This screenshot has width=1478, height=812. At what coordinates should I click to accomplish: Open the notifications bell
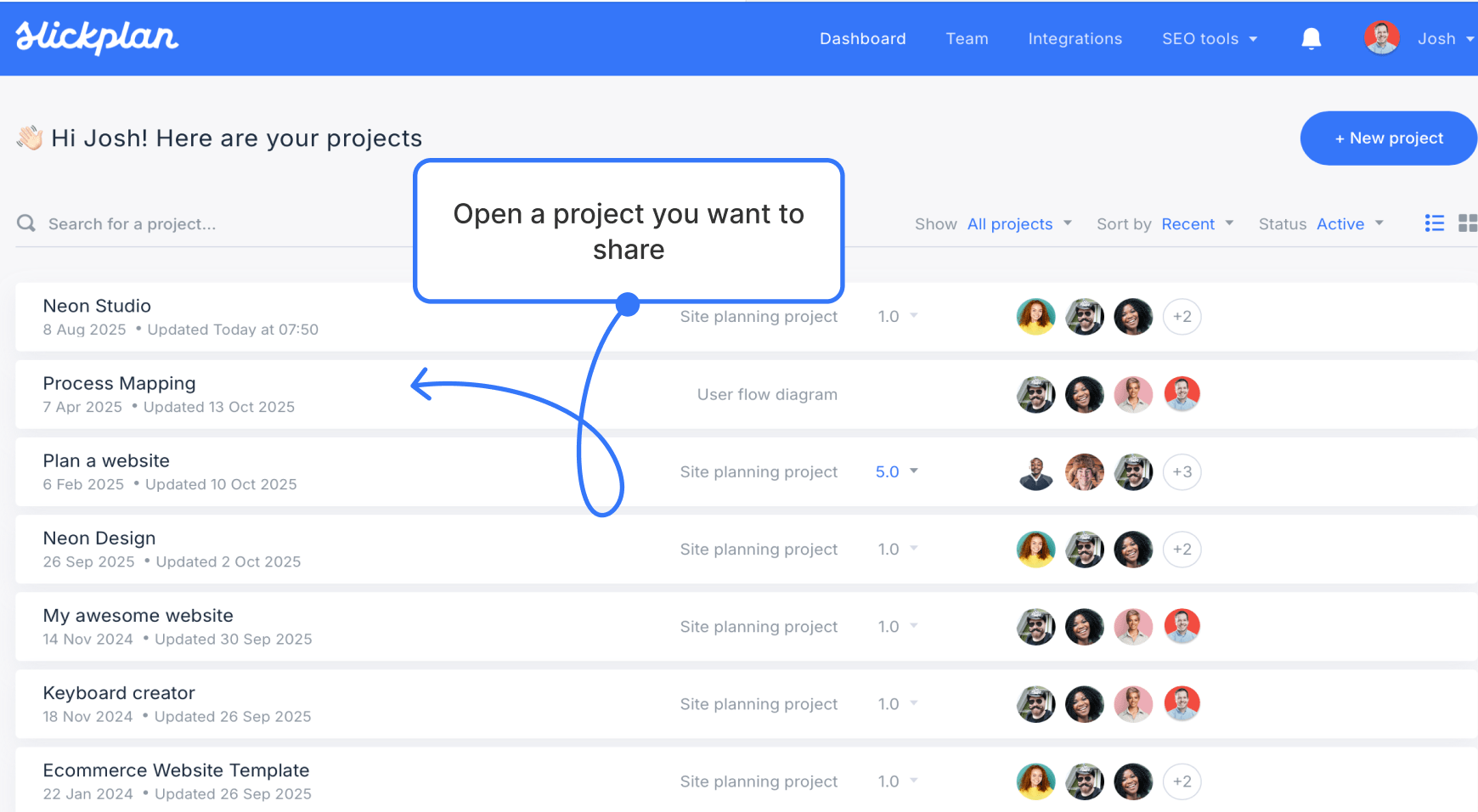click(x=1311, y=38)
